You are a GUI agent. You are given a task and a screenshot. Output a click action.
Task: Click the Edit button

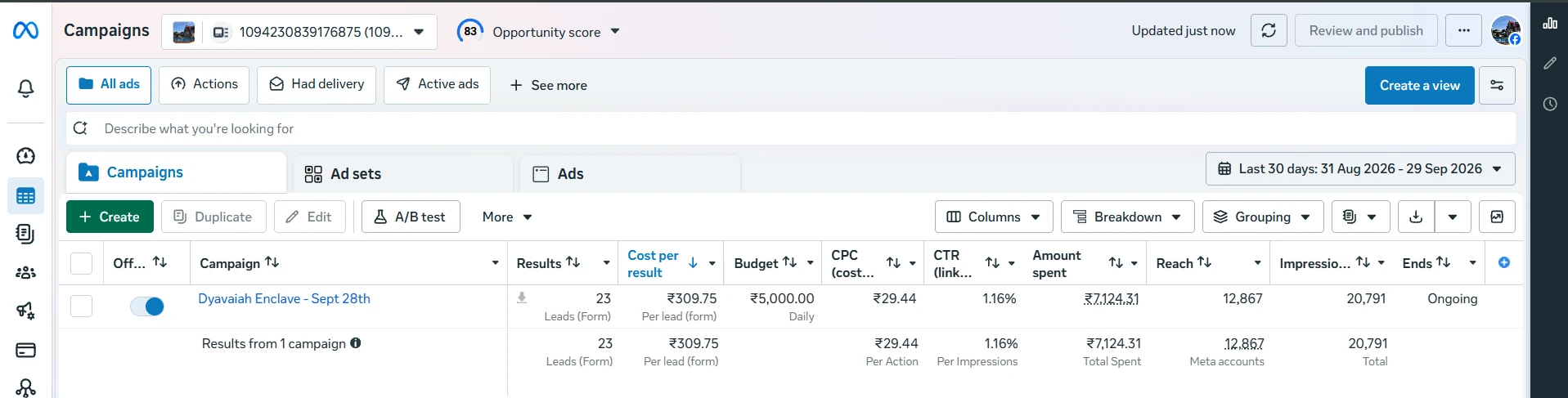tap(310, 217)
